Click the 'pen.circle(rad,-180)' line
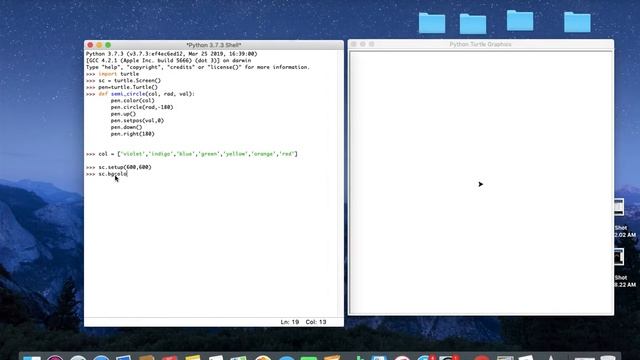Image resolution: width=640 pixels, height=360 pixels. [142, 107]
